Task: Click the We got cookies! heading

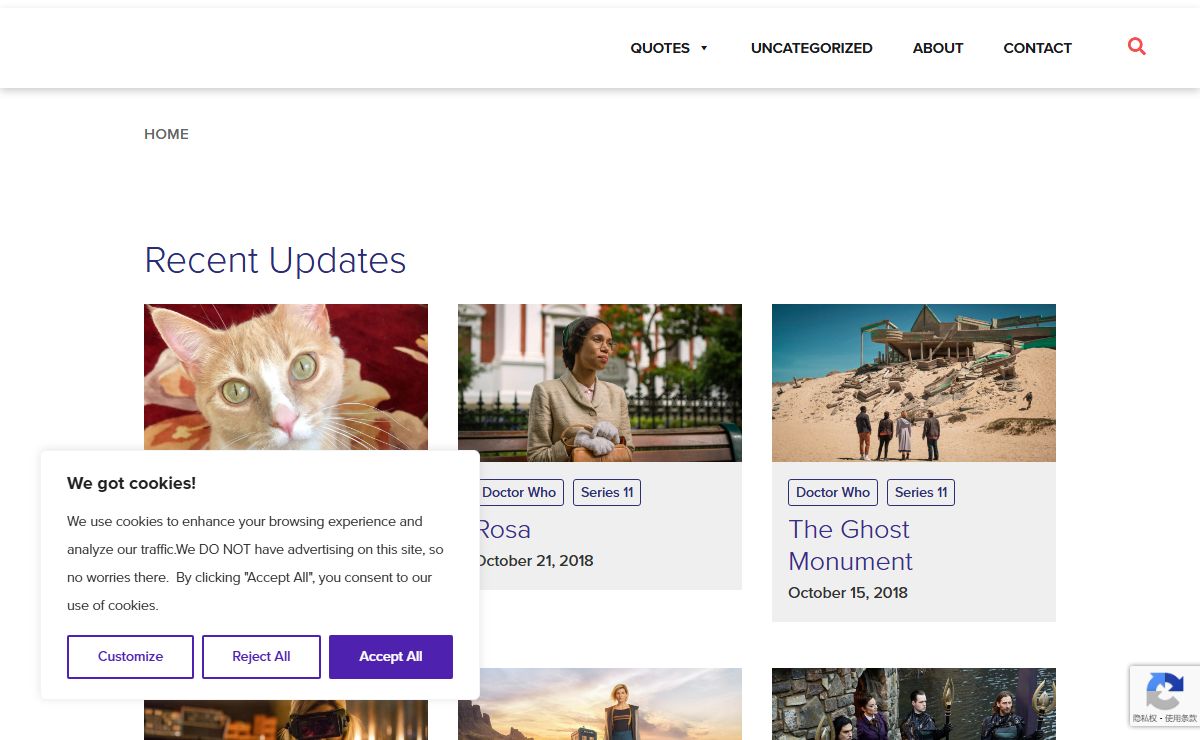Action: pyautogui.click(x=131, y=483)
